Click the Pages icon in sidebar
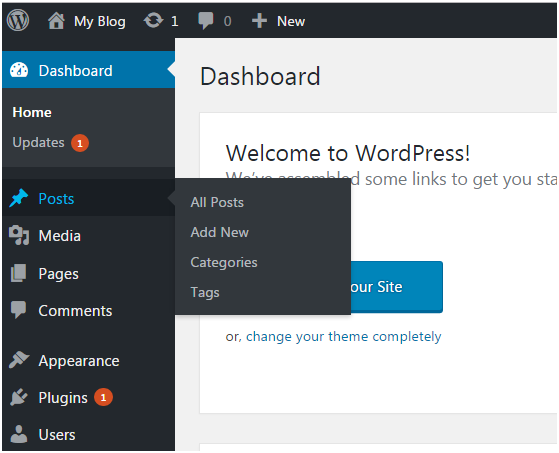The height and width of the screenshot is (453, 559). point(19,273)
